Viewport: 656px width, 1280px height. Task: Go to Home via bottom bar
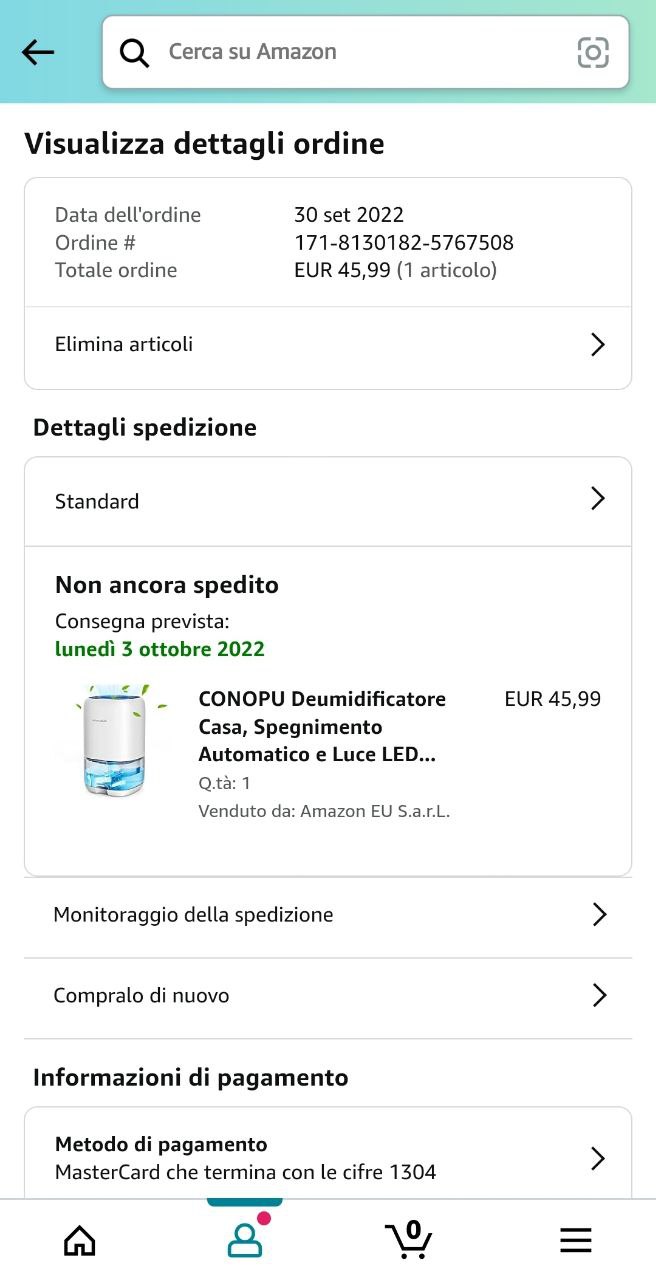(80, 1240)
